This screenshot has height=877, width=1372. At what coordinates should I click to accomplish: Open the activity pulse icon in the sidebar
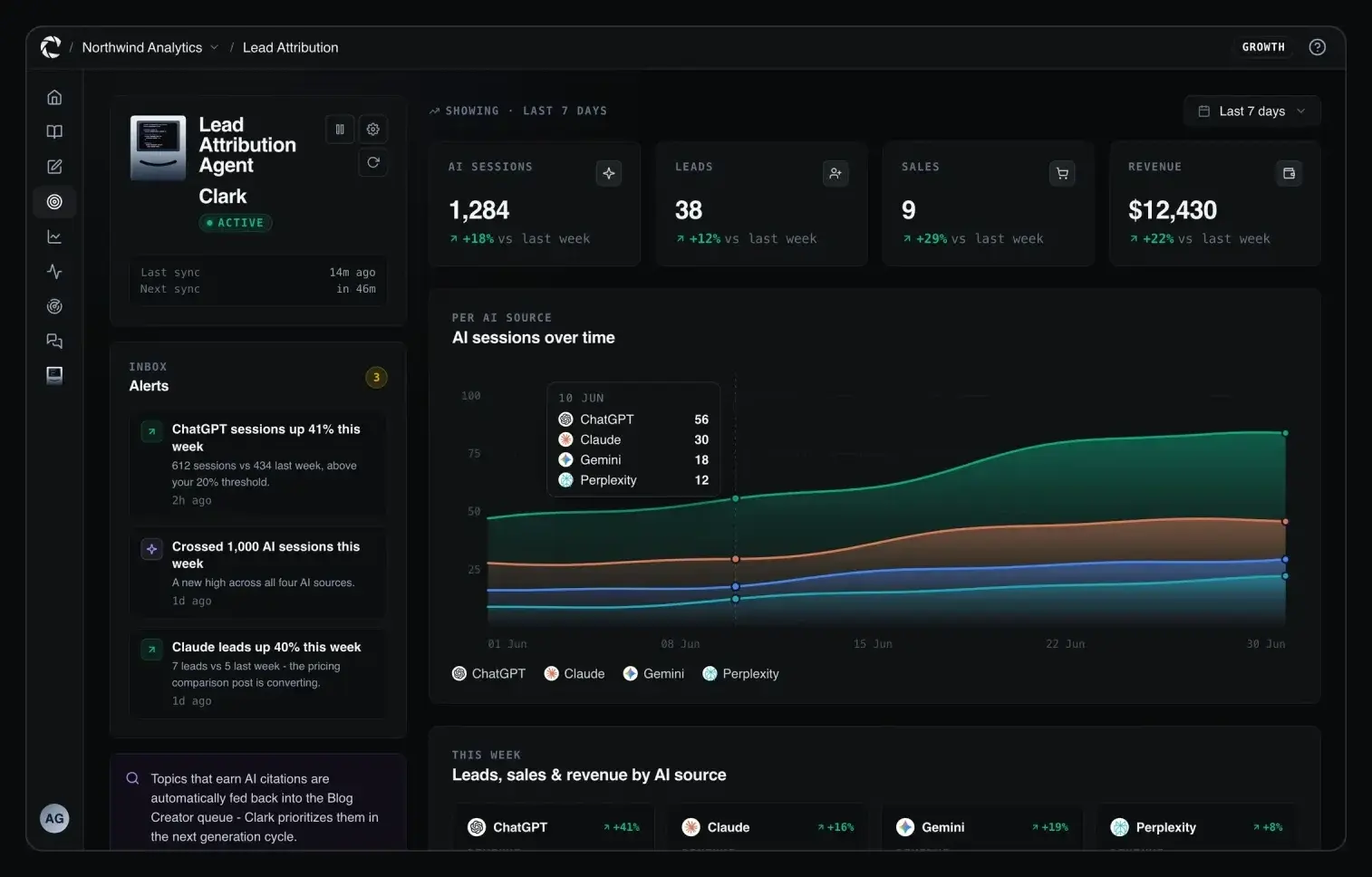(x=54, y=272)
